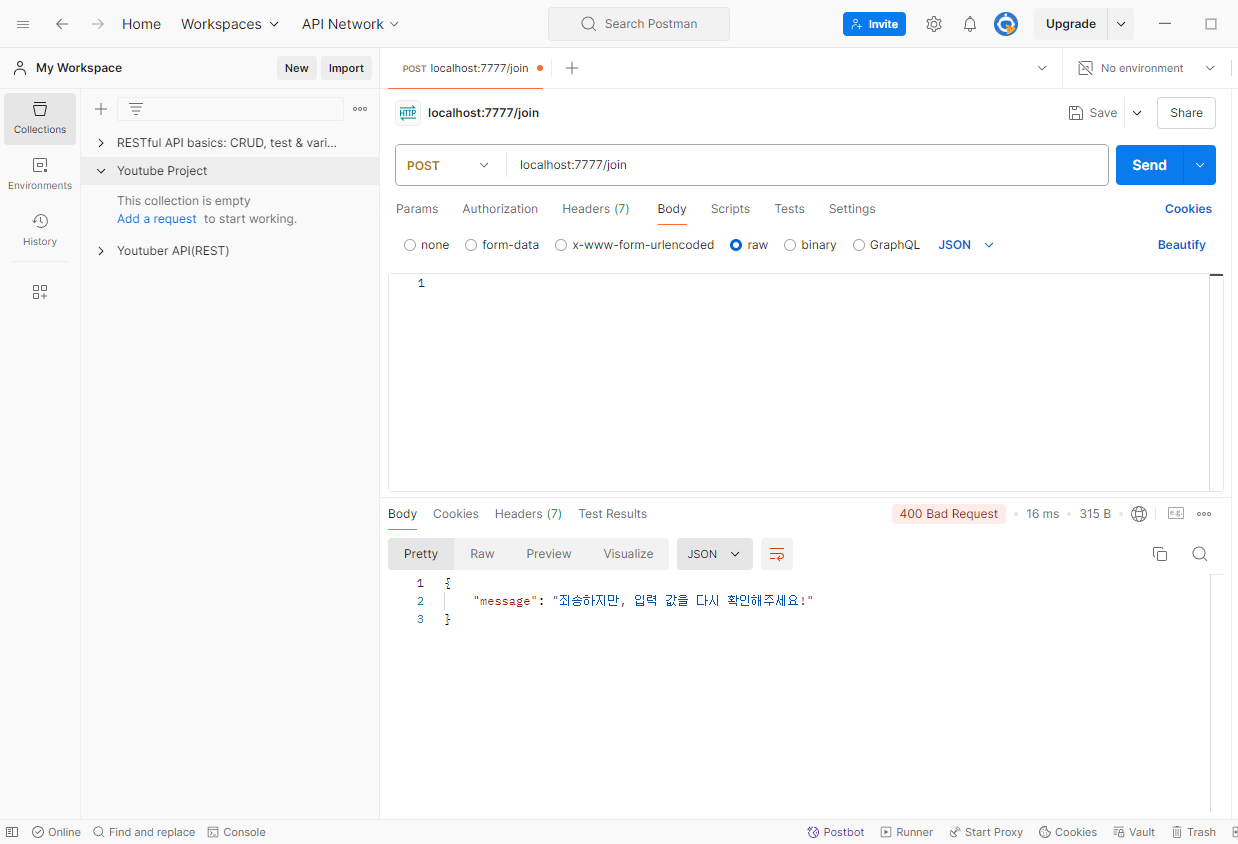Select the form-data radio button
Viewport: 1238px width, 844px height.
point(471,245)
